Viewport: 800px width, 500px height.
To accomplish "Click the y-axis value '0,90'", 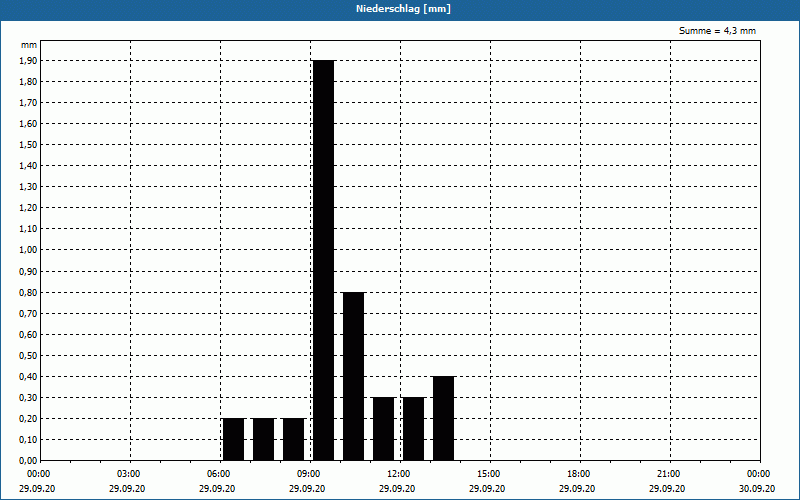I will coord(28,271).
